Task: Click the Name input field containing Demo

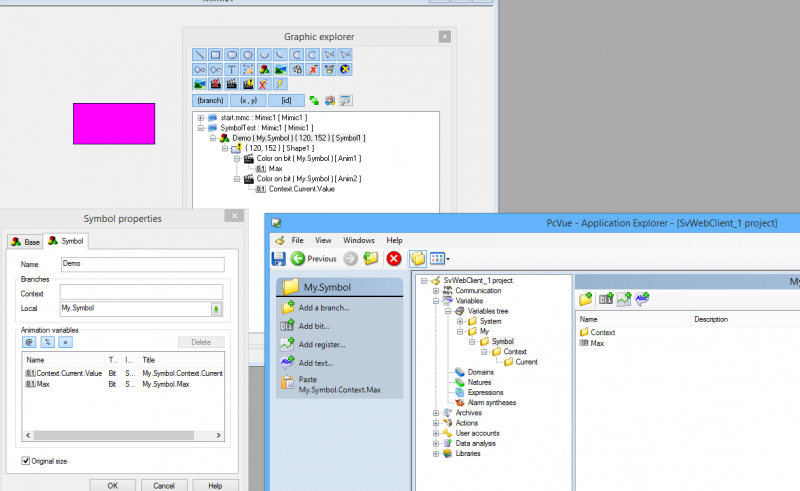Action: click(x=142, y=264)
